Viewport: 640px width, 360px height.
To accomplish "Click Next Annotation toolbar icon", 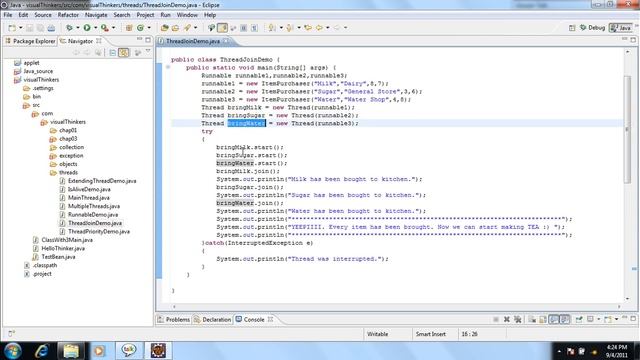I will [271, 28].
